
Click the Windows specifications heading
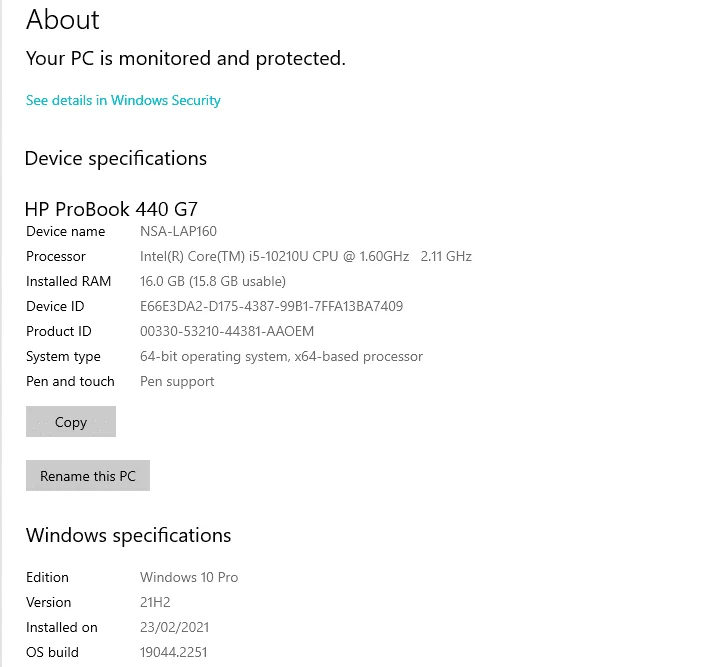pyautogui.click(x=128, y=535)
